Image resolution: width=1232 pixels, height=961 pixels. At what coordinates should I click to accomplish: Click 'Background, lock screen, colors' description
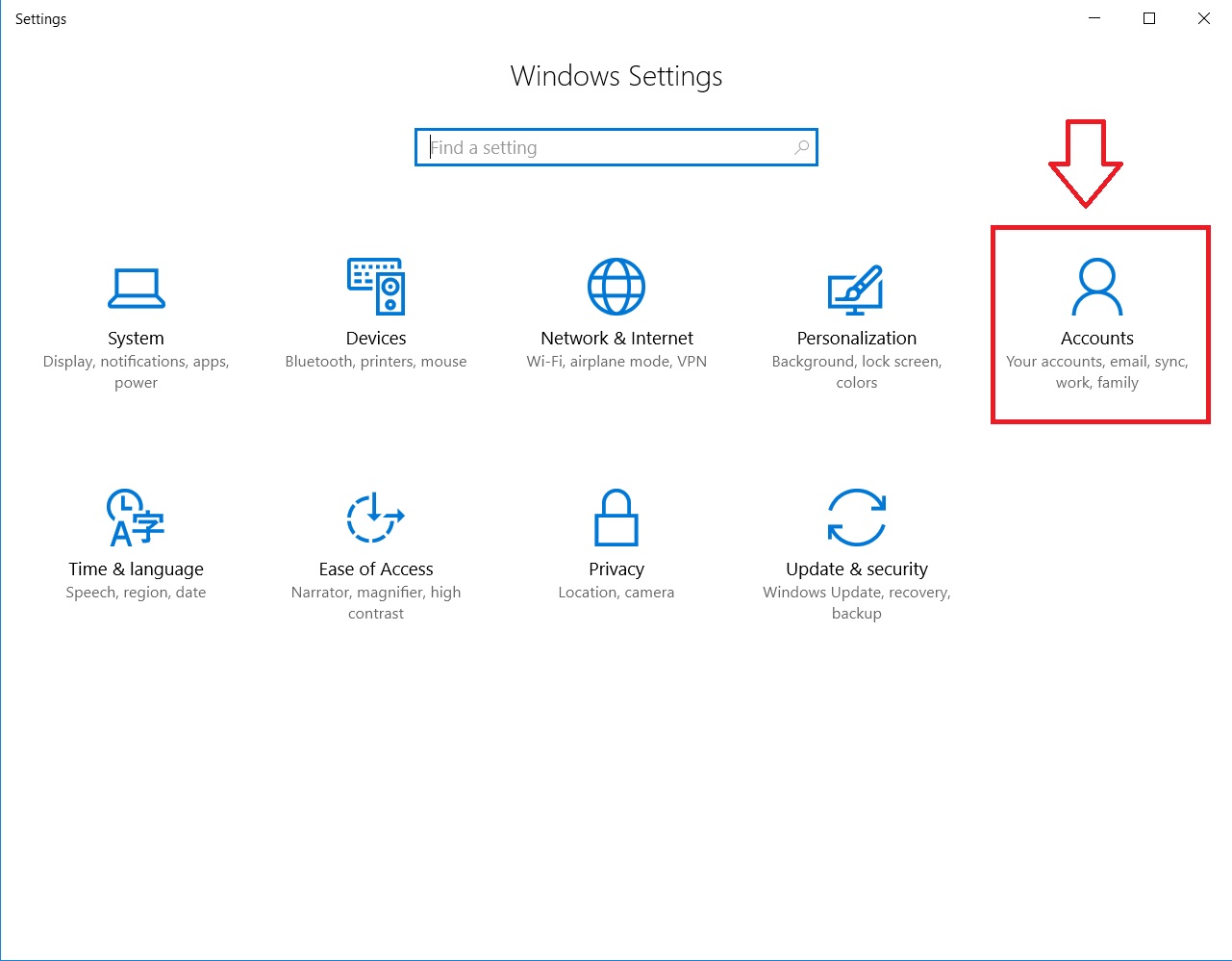point(857,371)
